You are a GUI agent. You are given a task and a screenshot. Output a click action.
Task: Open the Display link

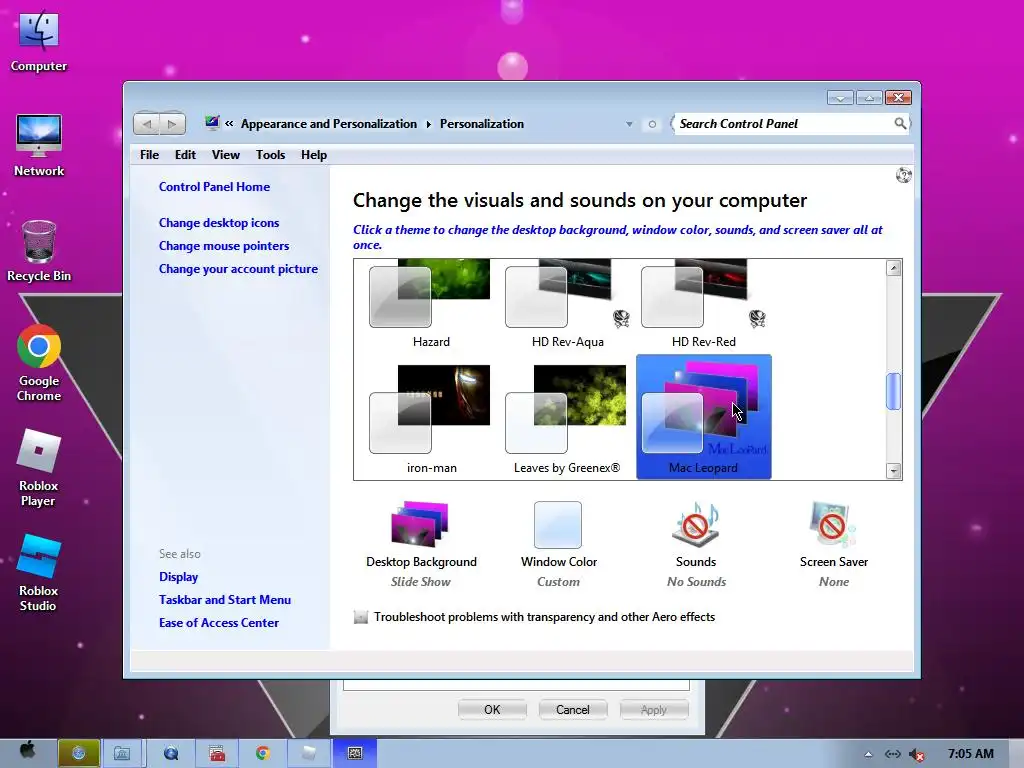click(178, 577)
